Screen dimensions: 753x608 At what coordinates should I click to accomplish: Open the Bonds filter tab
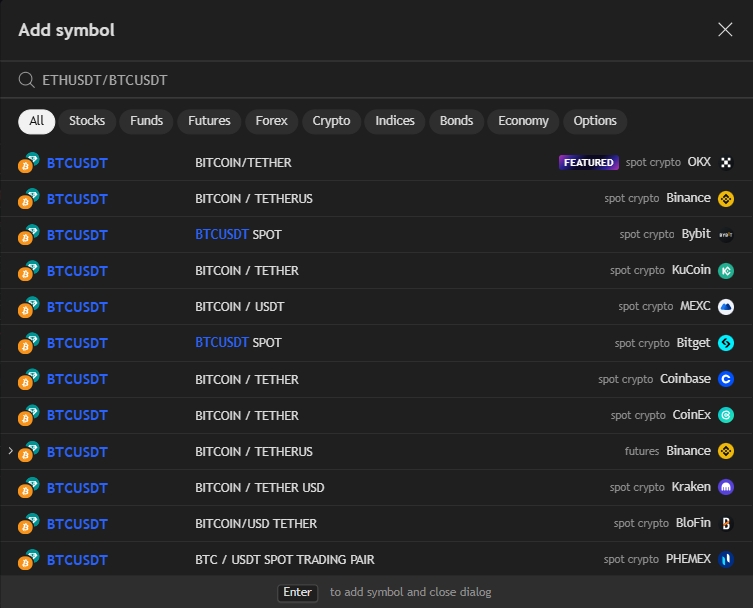tap(456, 121)
